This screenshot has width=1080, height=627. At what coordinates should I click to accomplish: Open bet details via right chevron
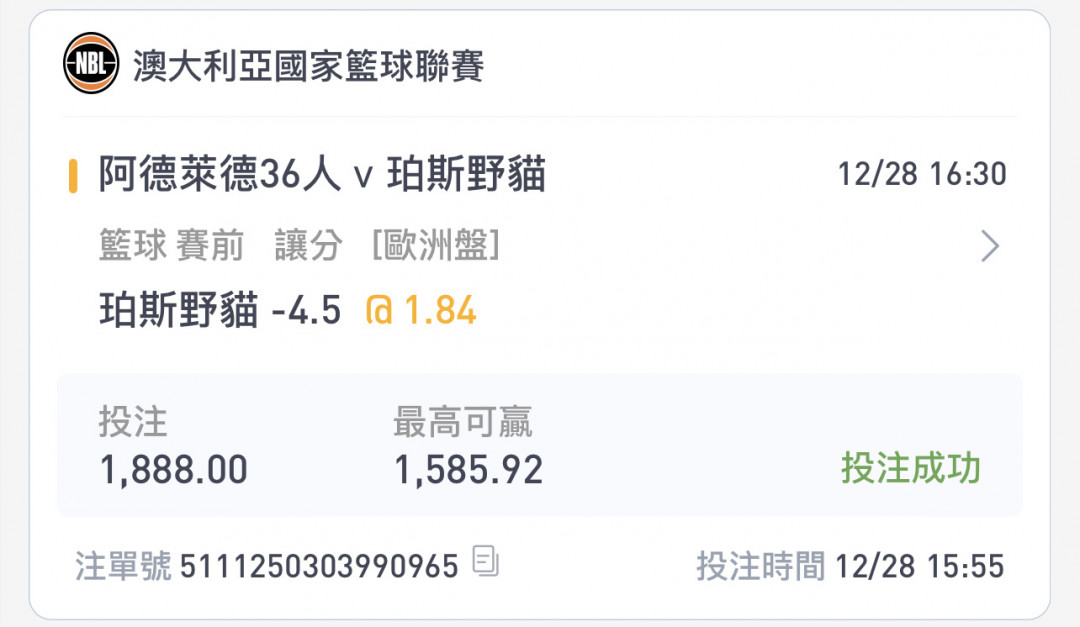point(990,246)
